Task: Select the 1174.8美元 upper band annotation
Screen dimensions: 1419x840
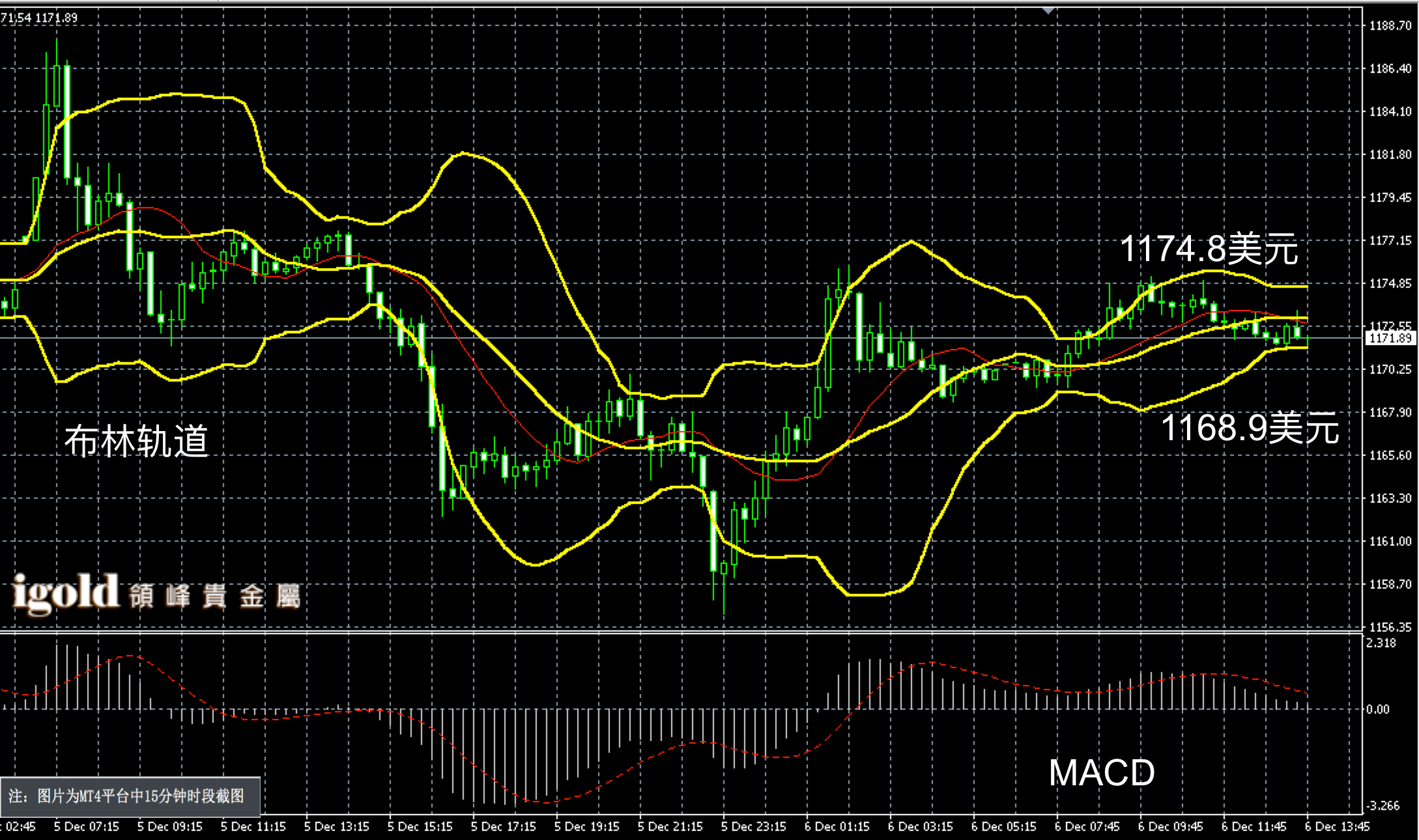Action: (x=1209, y=249)
